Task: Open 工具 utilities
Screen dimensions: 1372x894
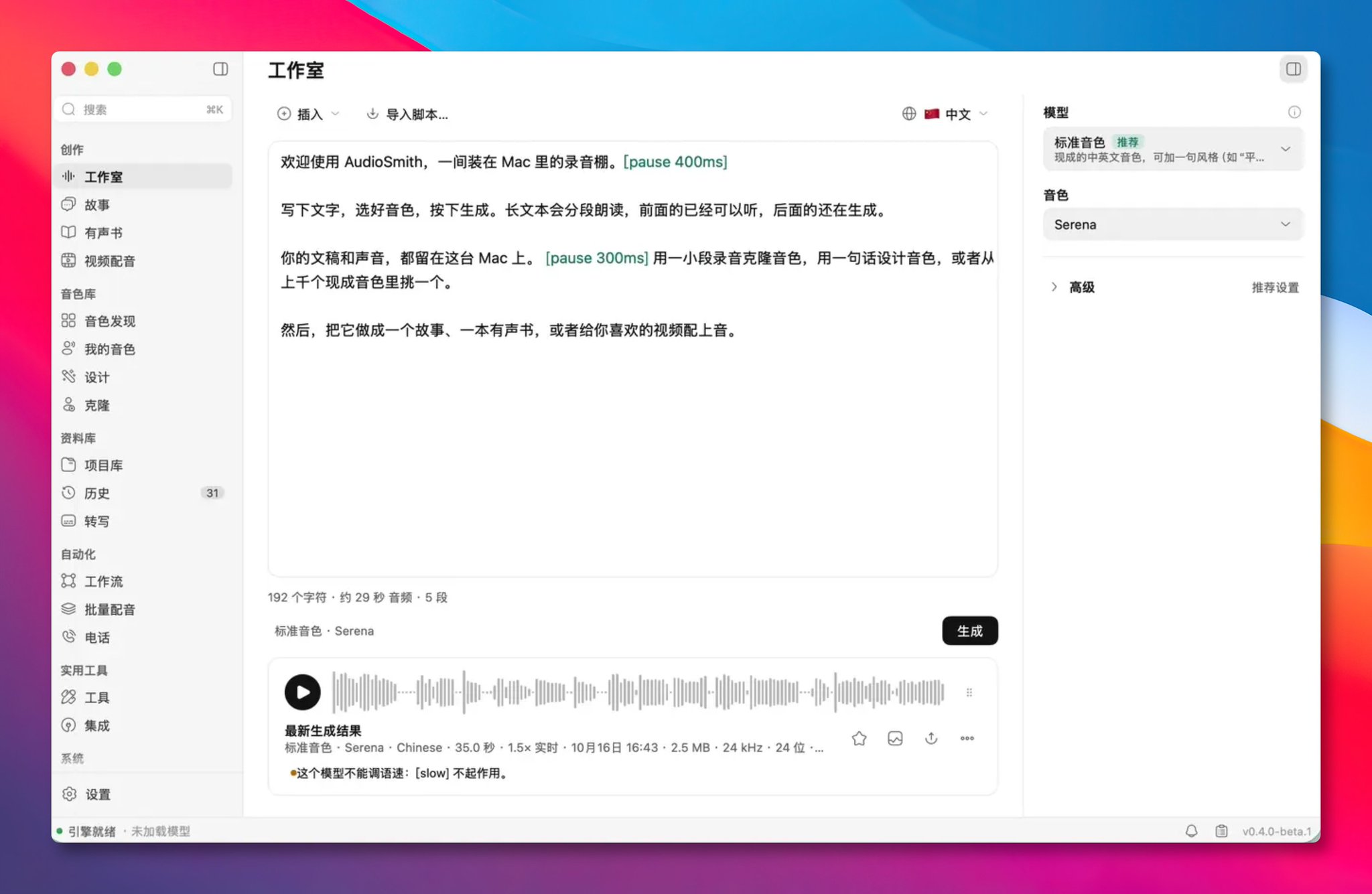Action: pyautogui.click(x=145, y=698)
